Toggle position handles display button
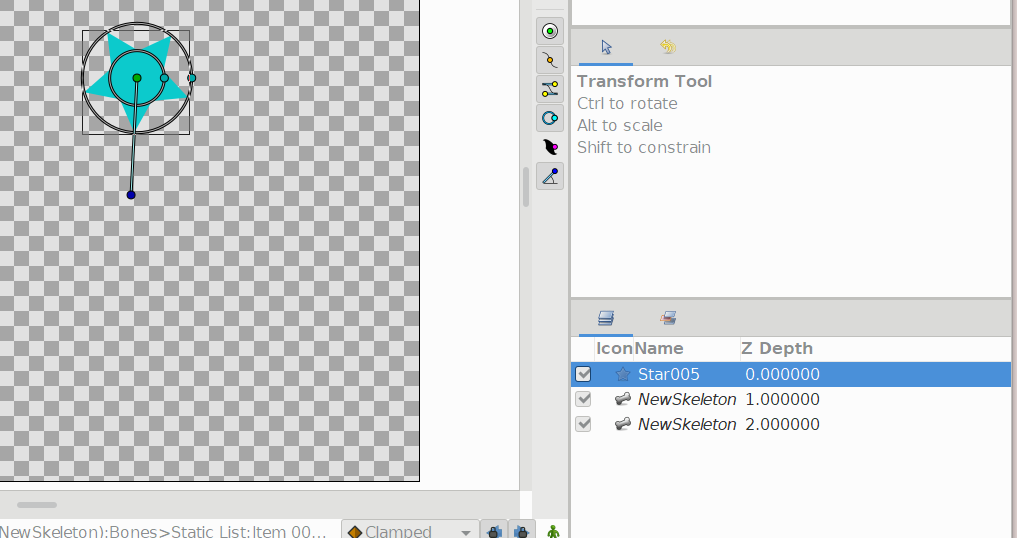1017x538 pixels. tap(550, 31)
